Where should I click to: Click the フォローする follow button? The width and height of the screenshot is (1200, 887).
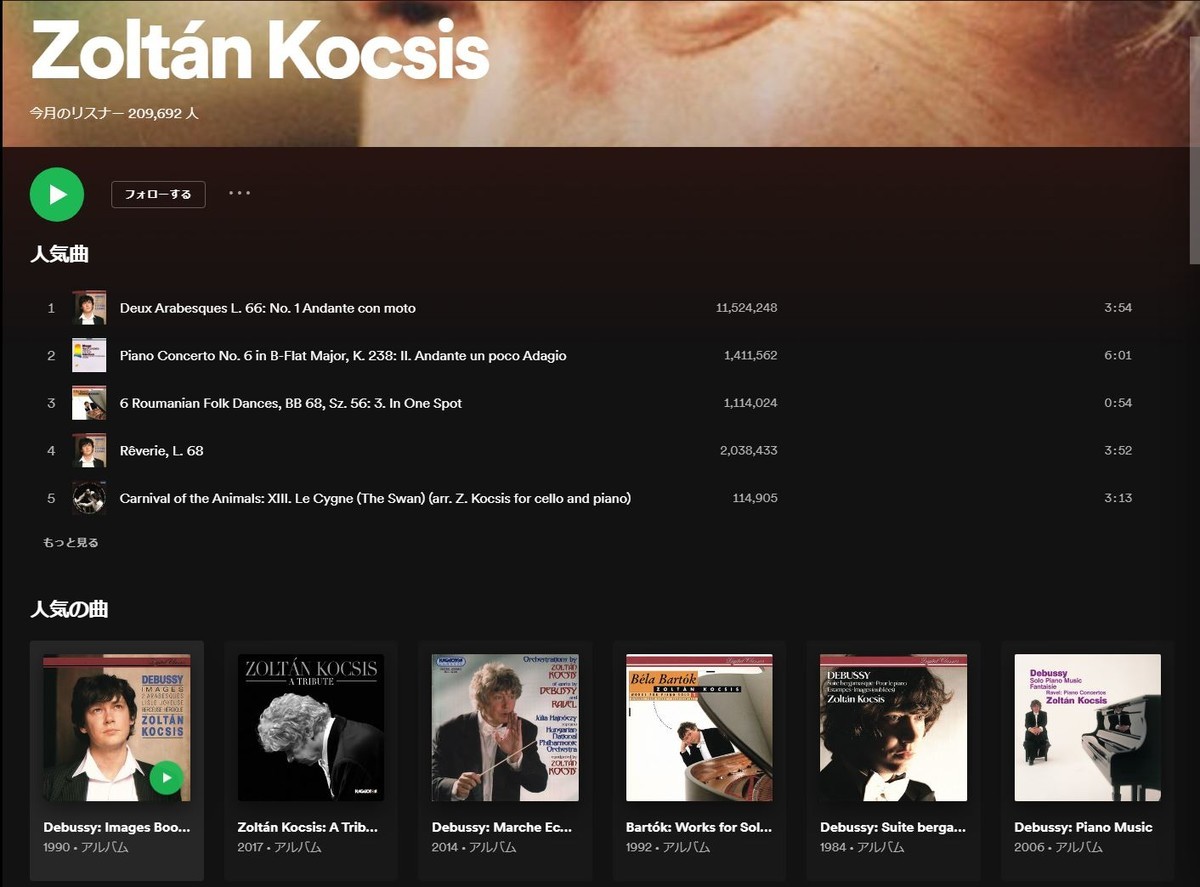[158, 194]
